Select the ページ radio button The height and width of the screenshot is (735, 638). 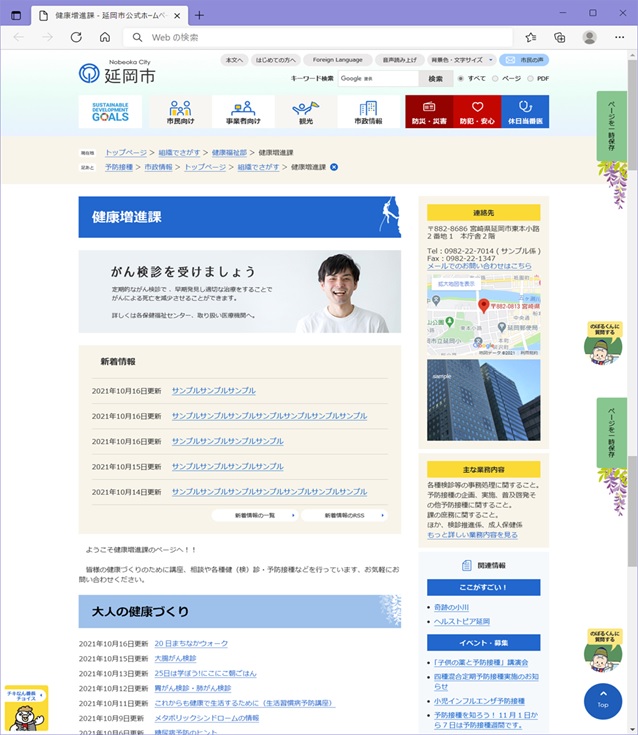(x=495, y=79)
